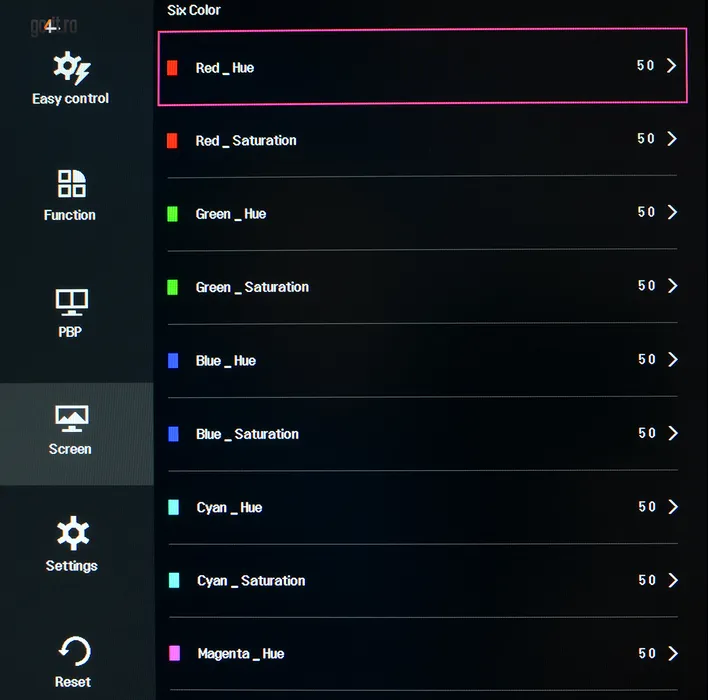Click the Green _ Hue label
The height and width of the screenshot is (700, 708).
tap(231, 214)
